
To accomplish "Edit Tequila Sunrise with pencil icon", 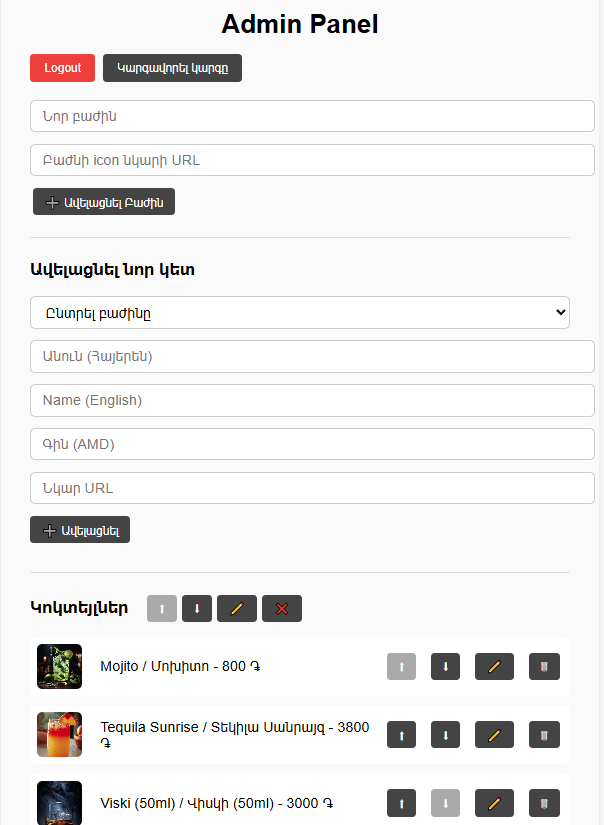I will [x=494, y=735].
